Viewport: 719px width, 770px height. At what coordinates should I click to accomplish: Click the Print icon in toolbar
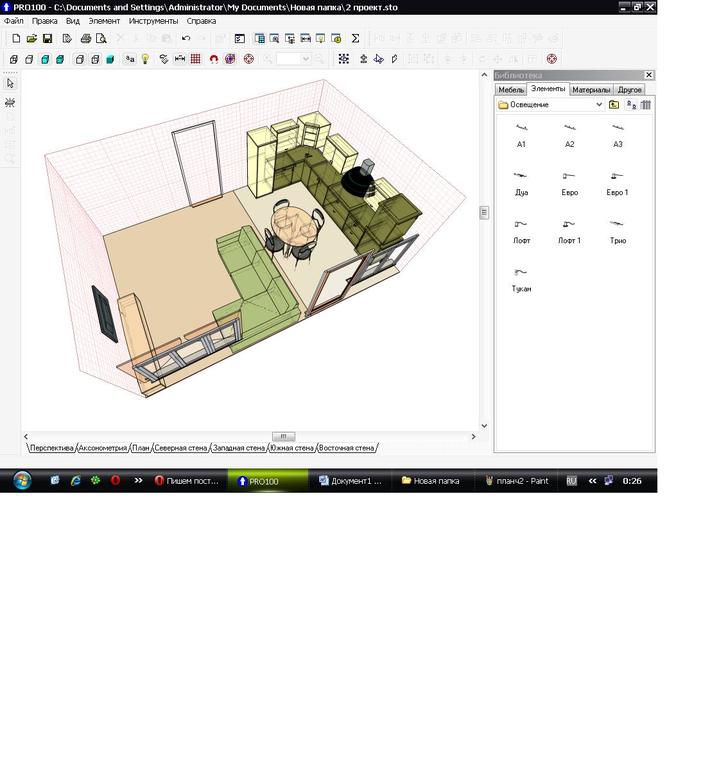85,39
